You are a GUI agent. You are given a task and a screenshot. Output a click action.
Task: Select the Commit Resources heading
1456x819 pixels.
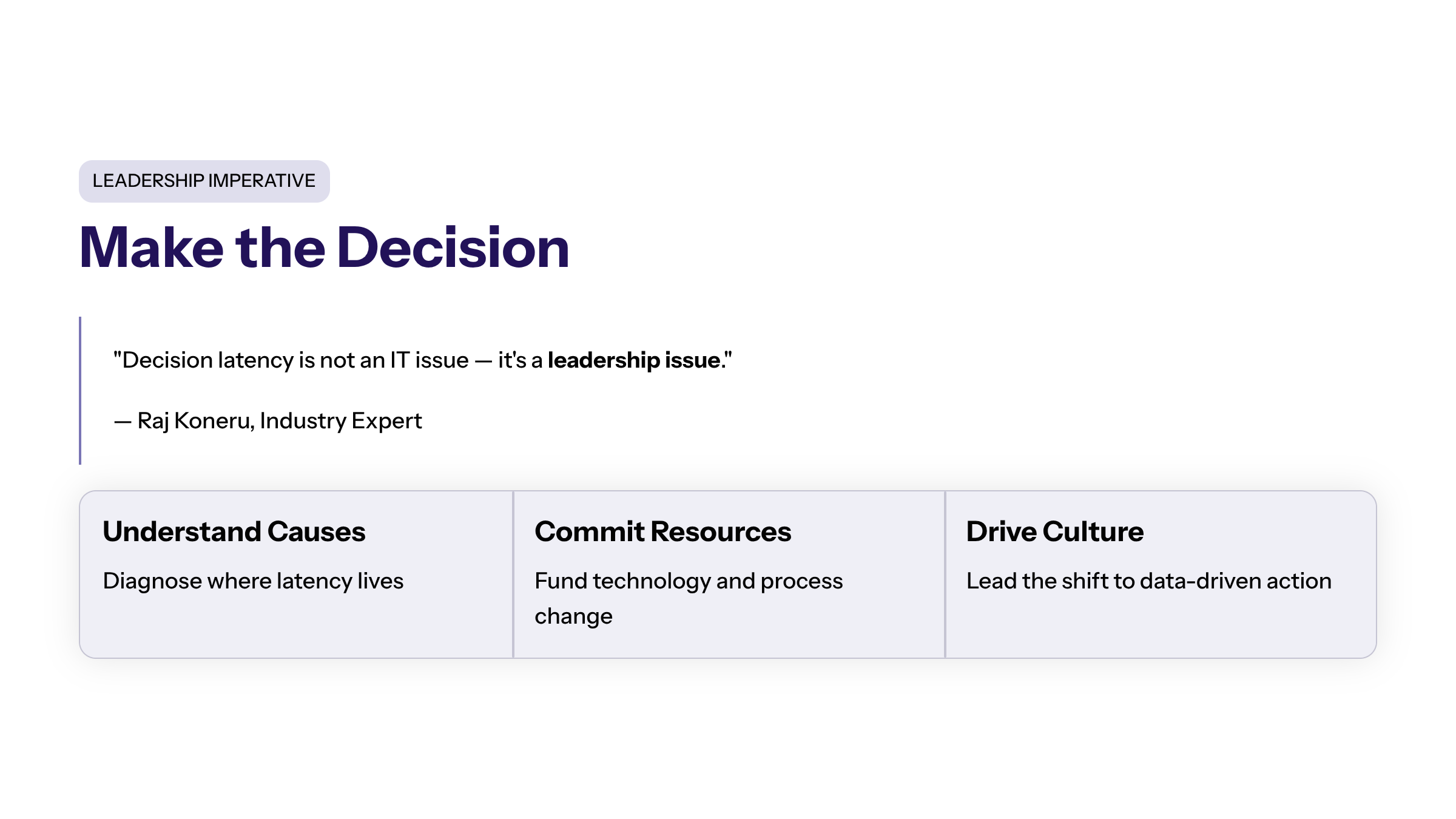pyautogui.click(x=662, y=531)
